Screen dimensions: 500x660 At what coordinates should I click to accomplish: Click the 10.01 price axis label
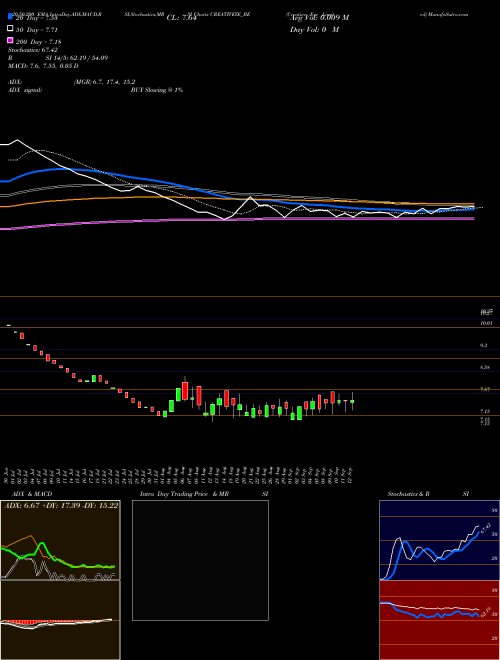(x=486, y=323)
